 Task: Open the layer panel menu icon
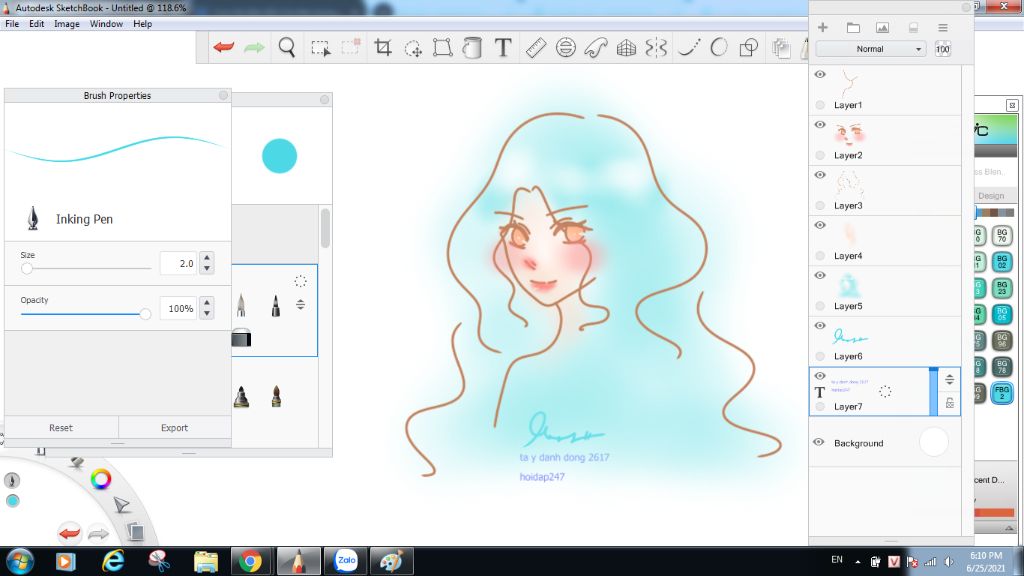[x=942, y=27]
